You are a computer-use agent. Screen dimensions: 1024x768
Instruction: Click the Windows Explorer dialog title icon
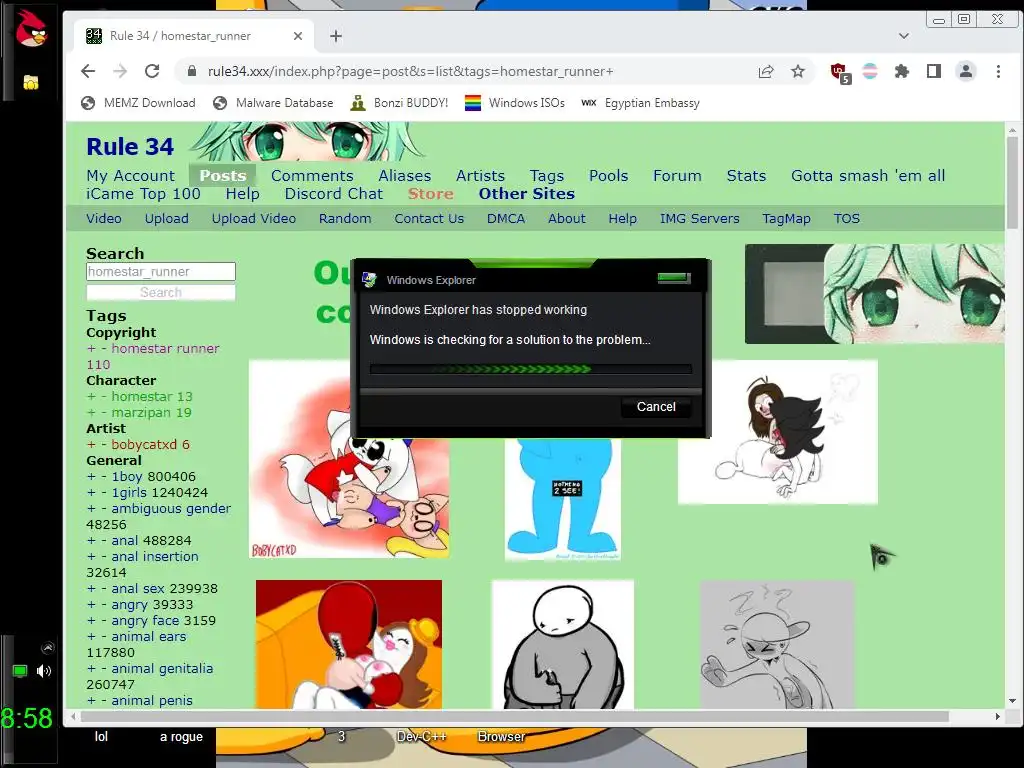coord(370,280)
